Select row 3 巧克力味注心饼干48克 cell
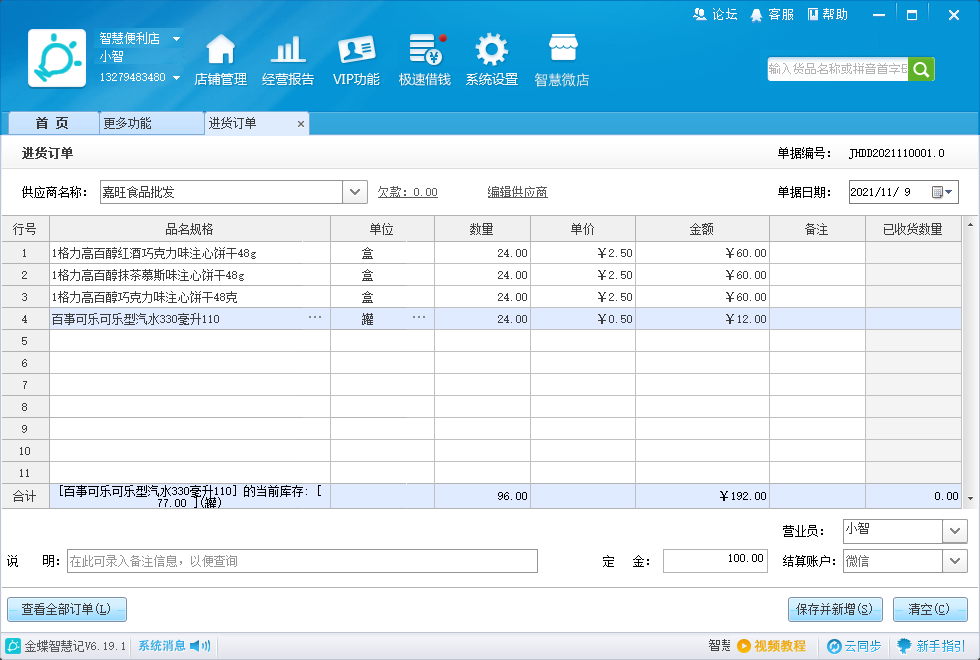This screenshot has width=980, height=660. (190, 297)
